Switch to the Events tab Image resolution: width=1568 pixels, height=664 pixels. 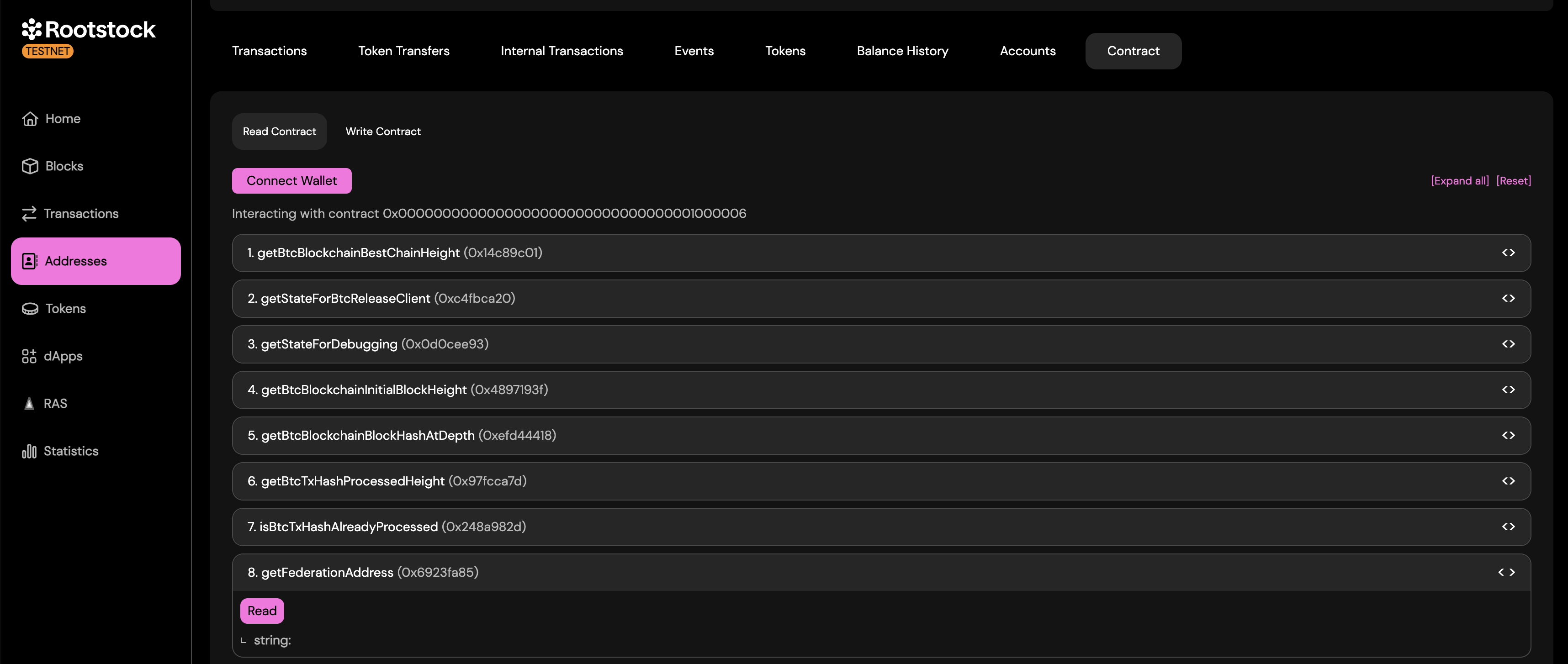[x=693, y=51]
